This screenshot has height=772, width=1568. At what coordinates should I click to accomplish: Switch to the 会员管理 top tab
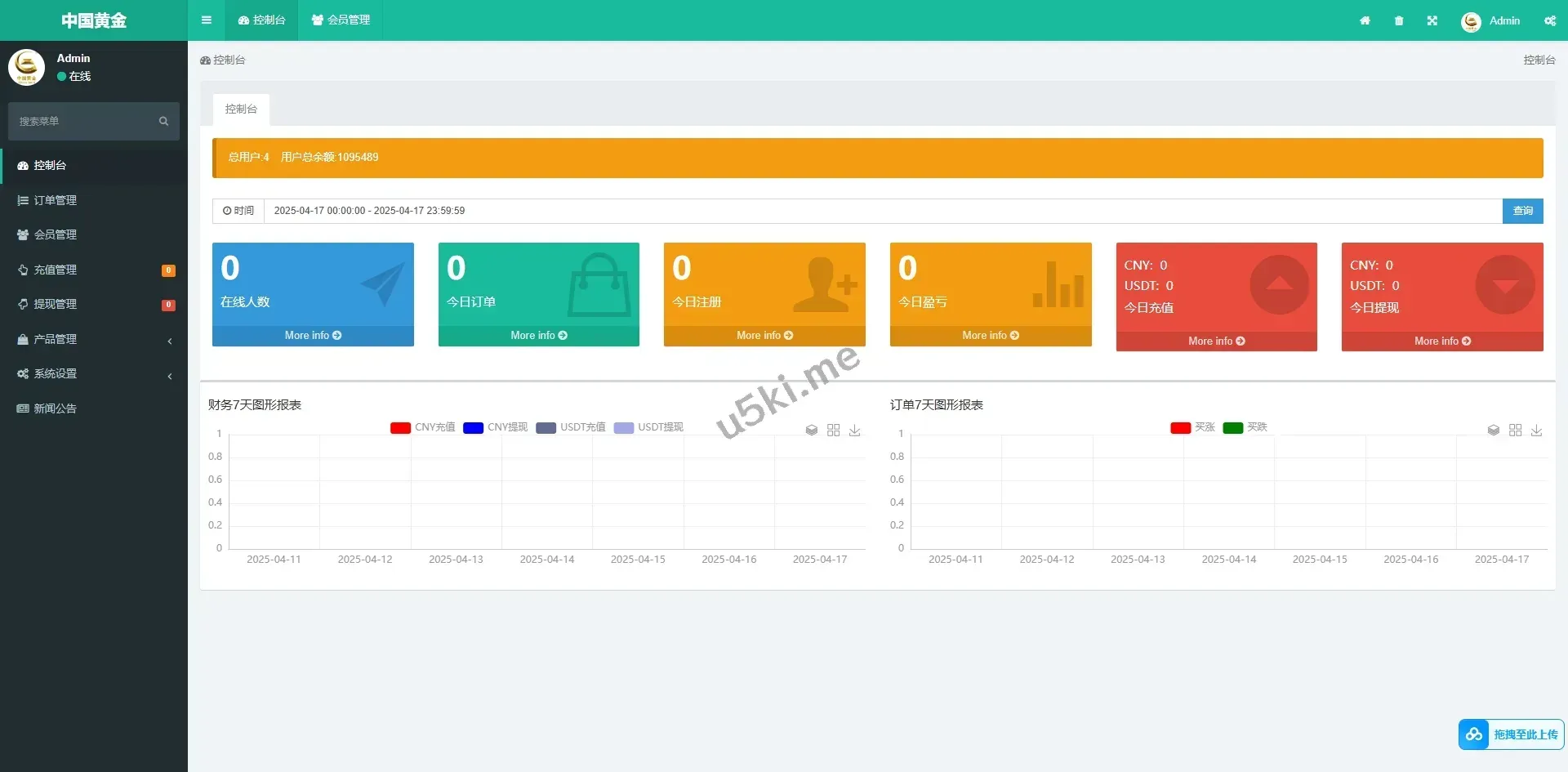click(341, 20)
